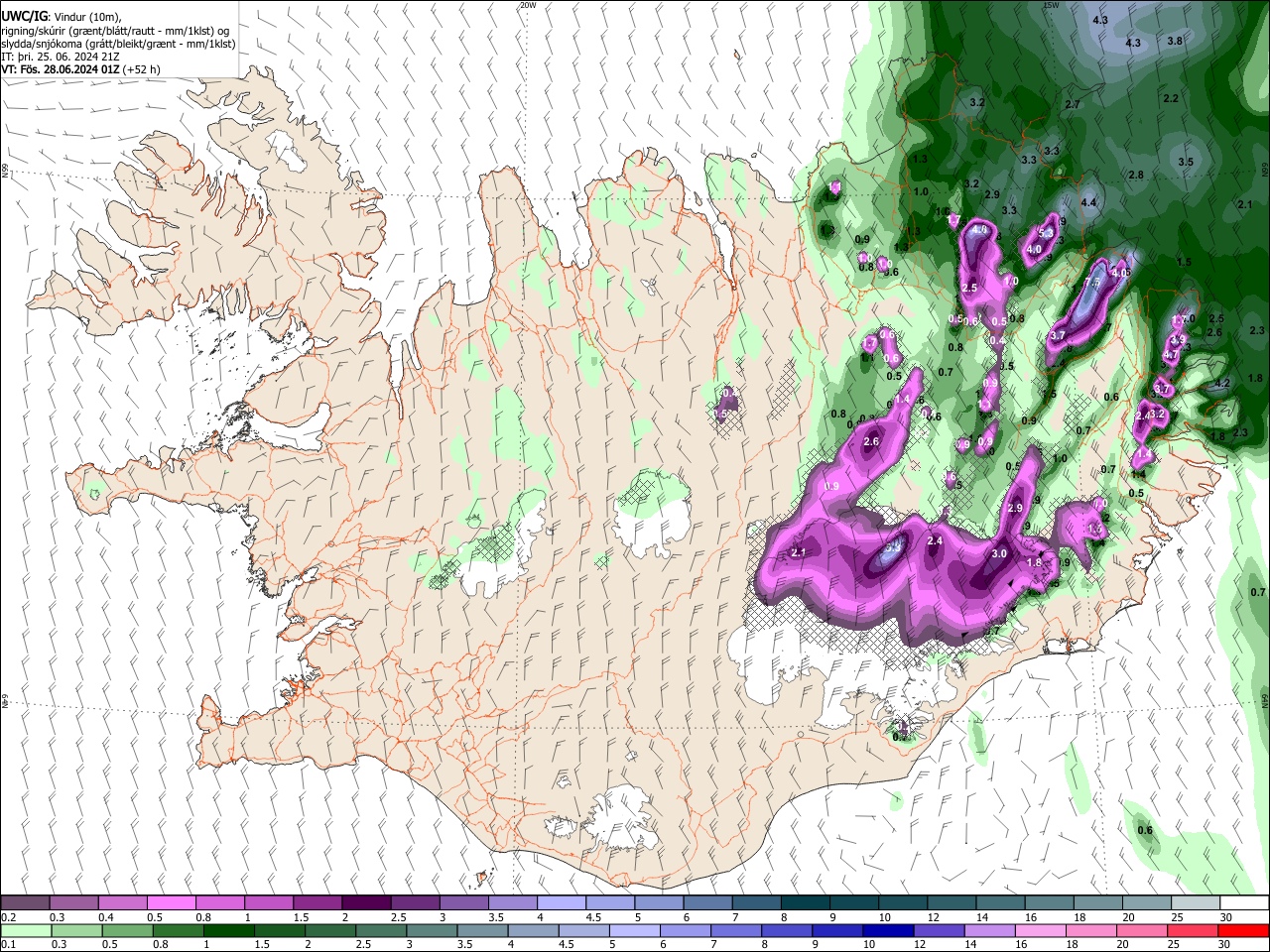This screenshot has width=1270, height=952.
Task: Select the dark green swatch between 1 and 1.5
Action: coord(227,930)
